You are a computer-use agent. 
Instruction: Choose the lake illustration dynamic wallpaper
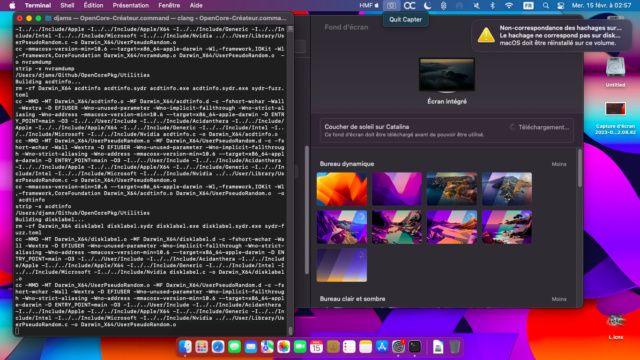[397, 227]
